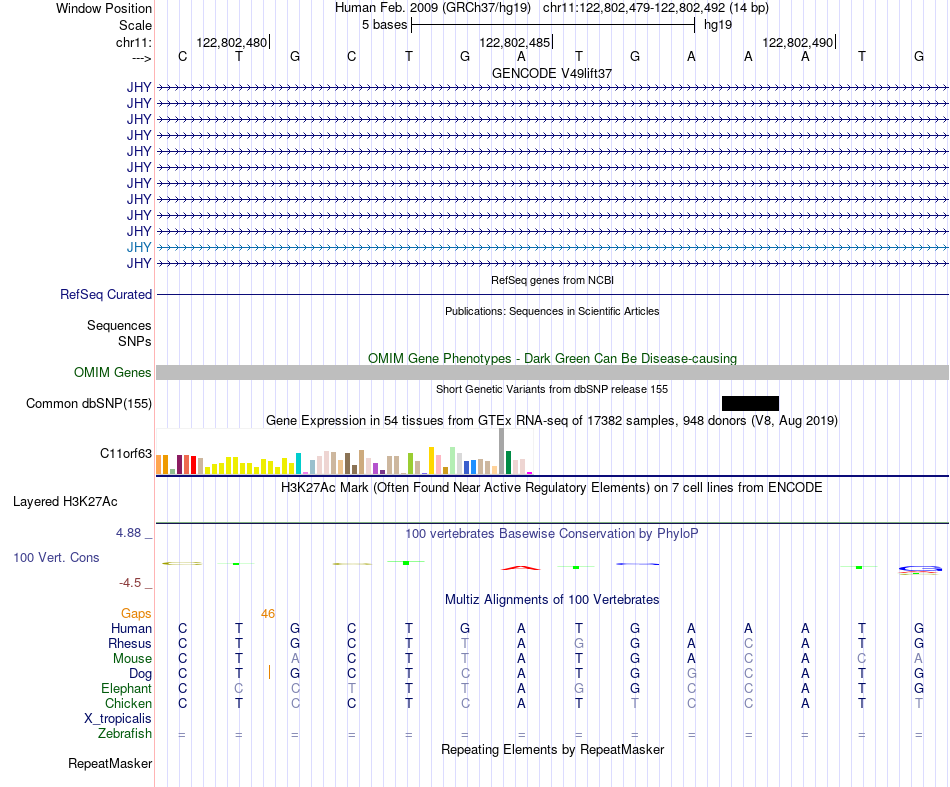This screenshot has height=787, width=950.
Task: Click OMIM Gene Phenotypes track title
Action: coord(552,359)
